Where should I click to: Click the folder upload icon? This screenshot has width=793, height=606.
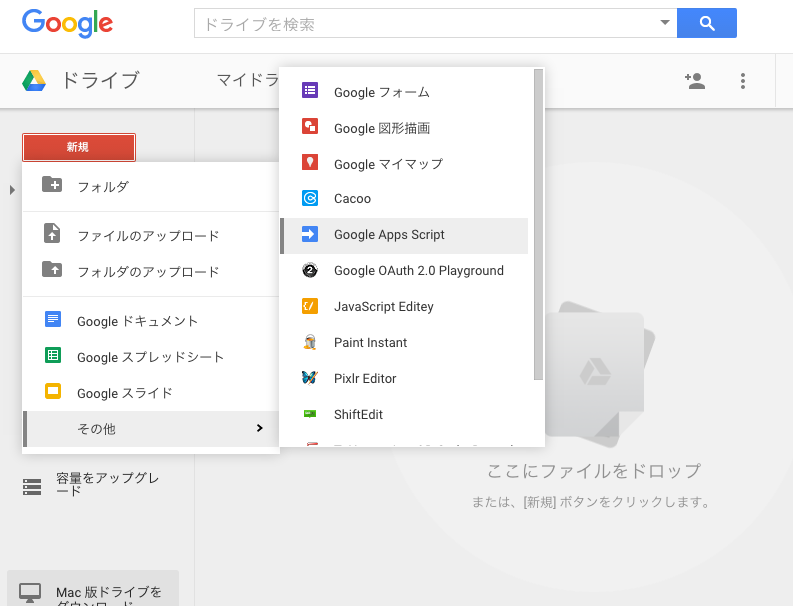[x=52, y=270]
